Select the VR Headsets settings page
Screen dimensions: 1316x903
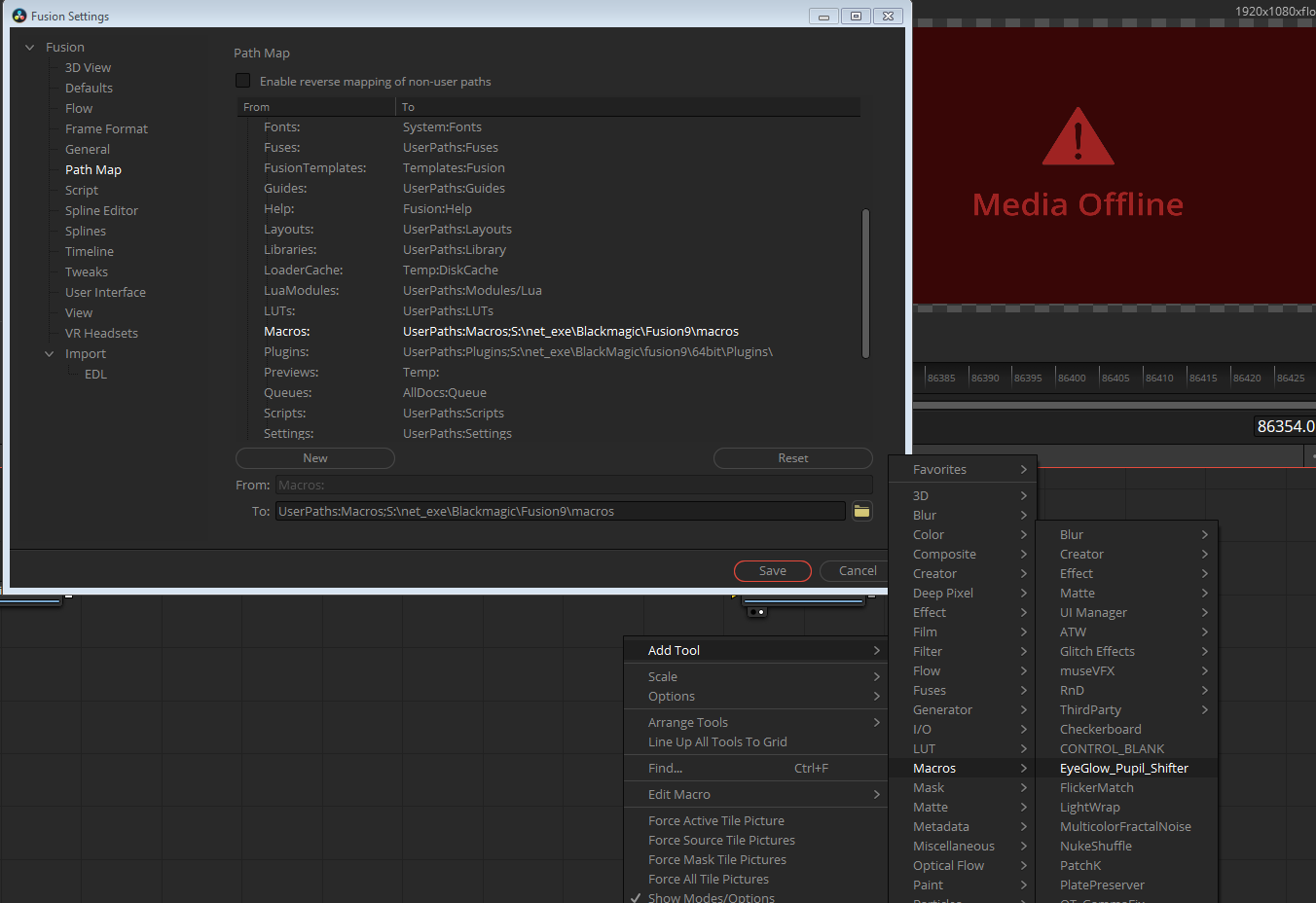[101, 333]
